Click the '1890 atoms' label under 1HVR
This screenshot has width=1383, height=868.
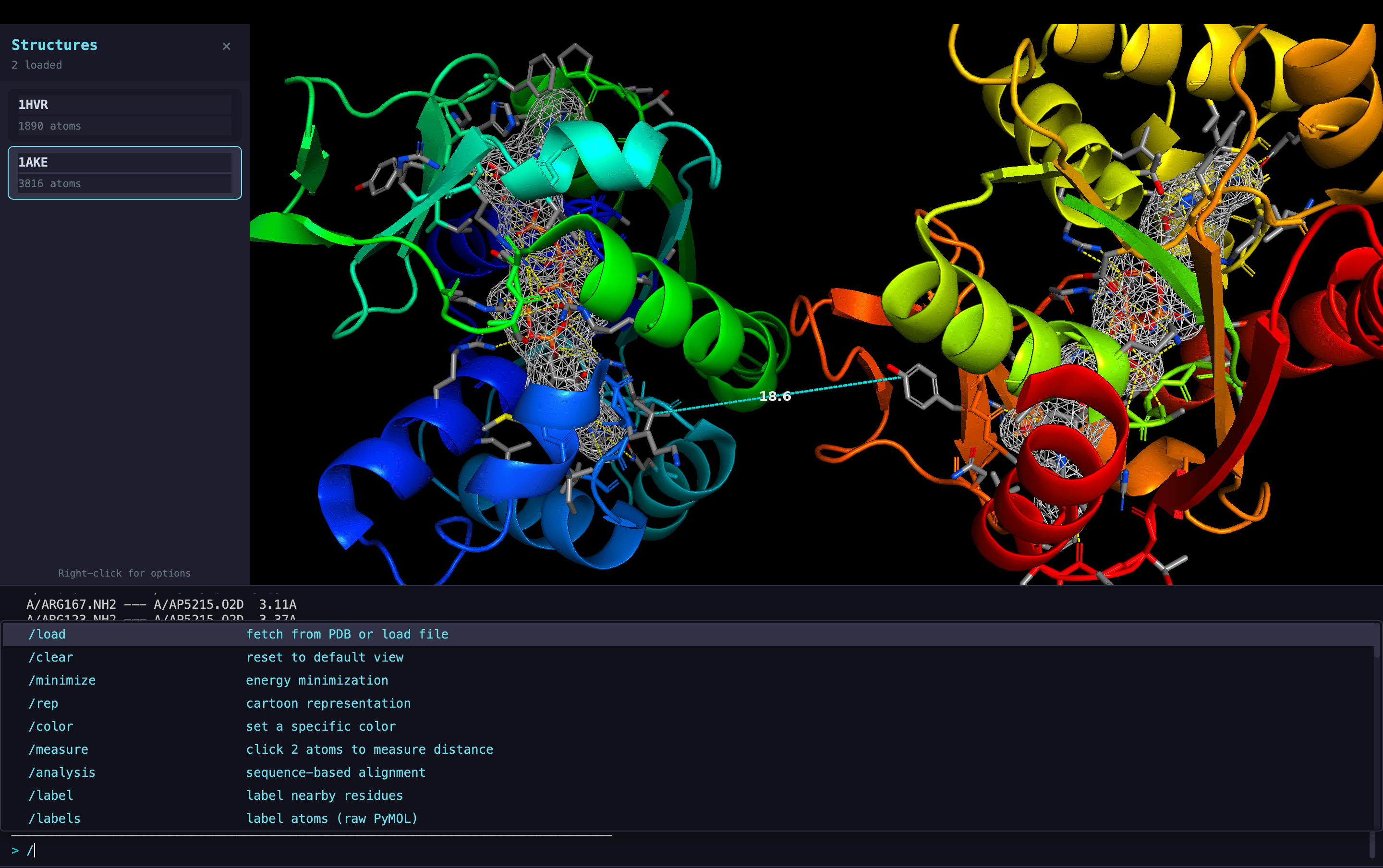pos(50,126)
